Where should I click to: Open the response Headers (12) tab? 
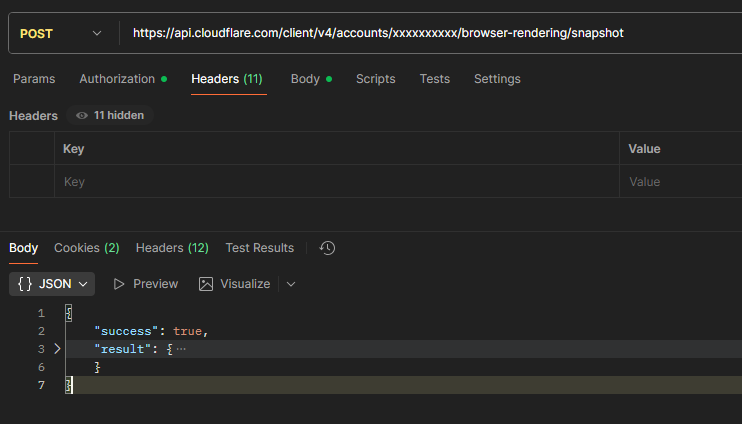coord(172,248)
